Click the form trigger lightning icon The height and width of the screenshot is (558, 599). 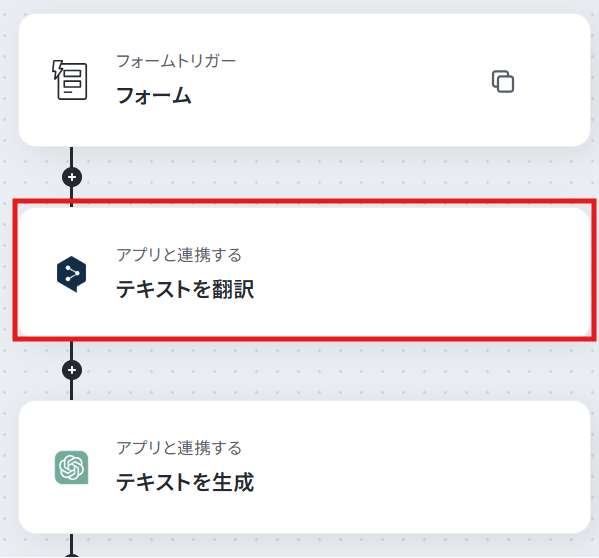(70, 80)
